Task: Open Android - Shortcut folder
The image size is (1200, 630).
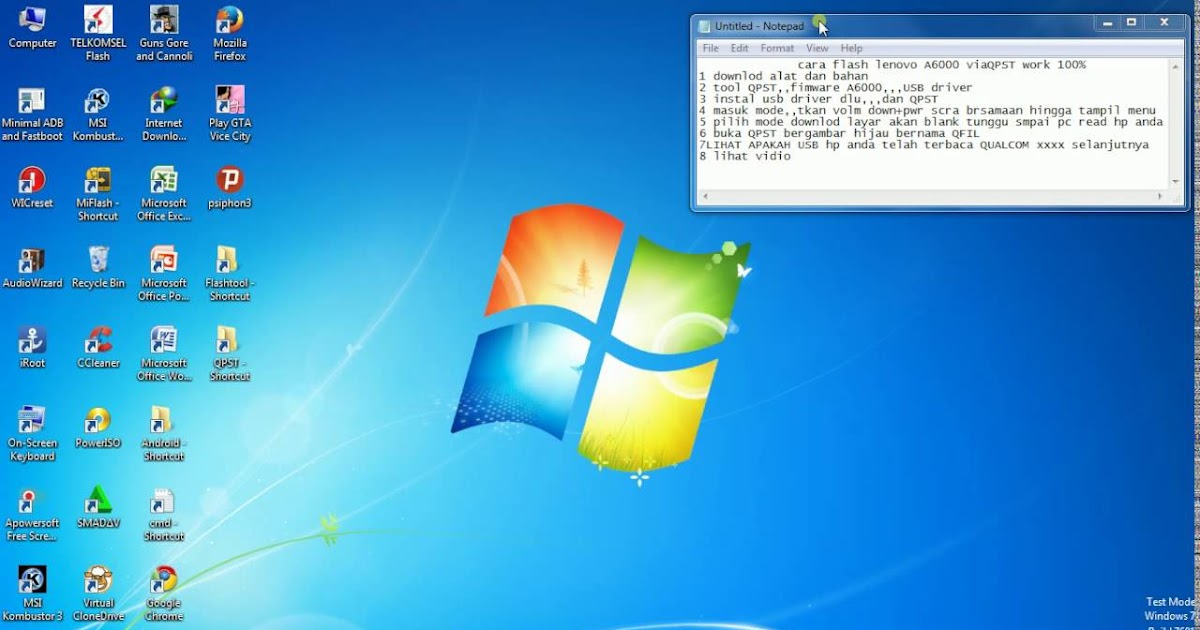Action: 163,434
